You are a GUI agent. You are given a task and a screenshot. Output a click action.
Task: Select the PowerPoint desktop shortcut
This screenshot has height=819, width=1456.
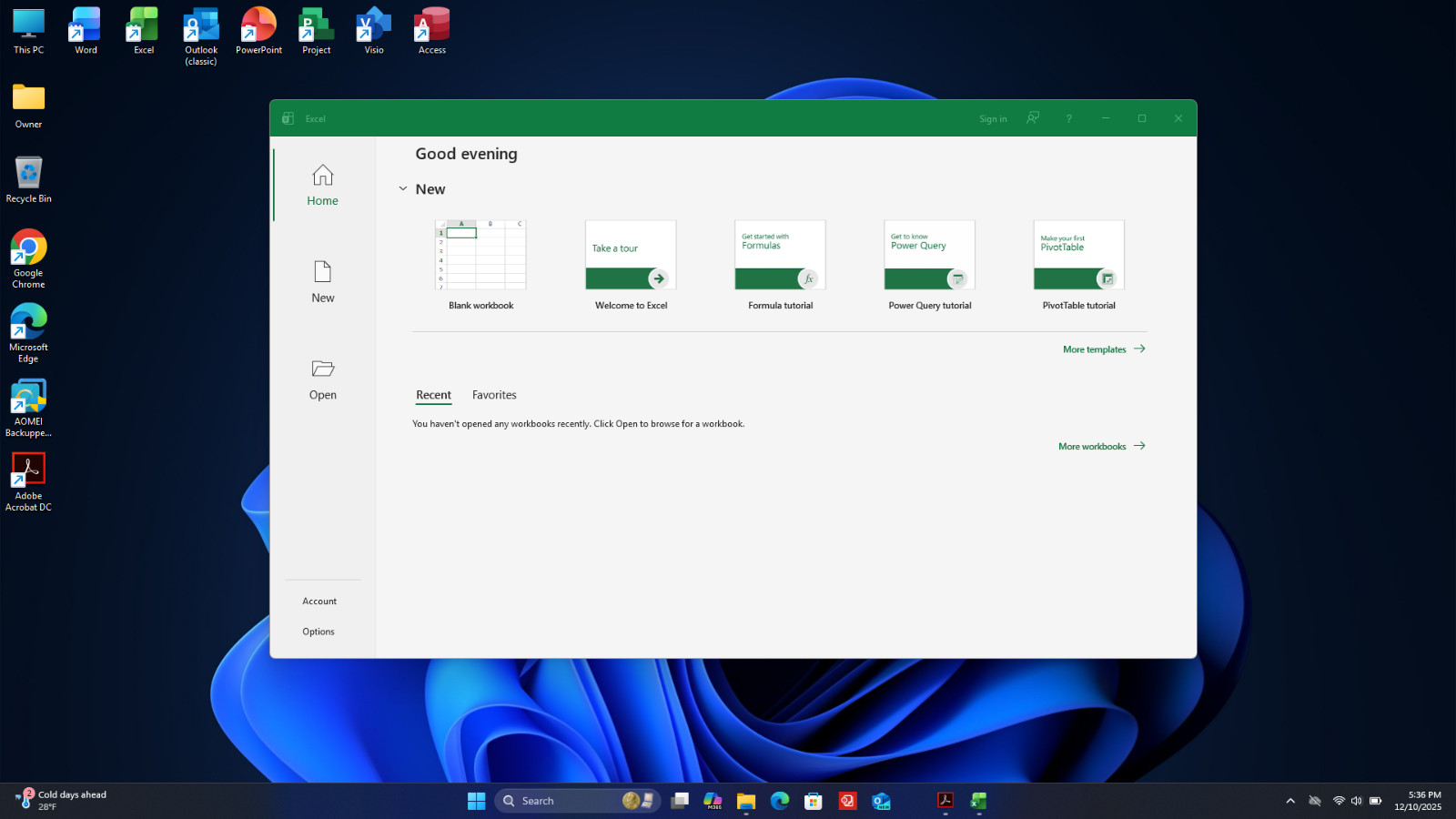click(258, 32)
